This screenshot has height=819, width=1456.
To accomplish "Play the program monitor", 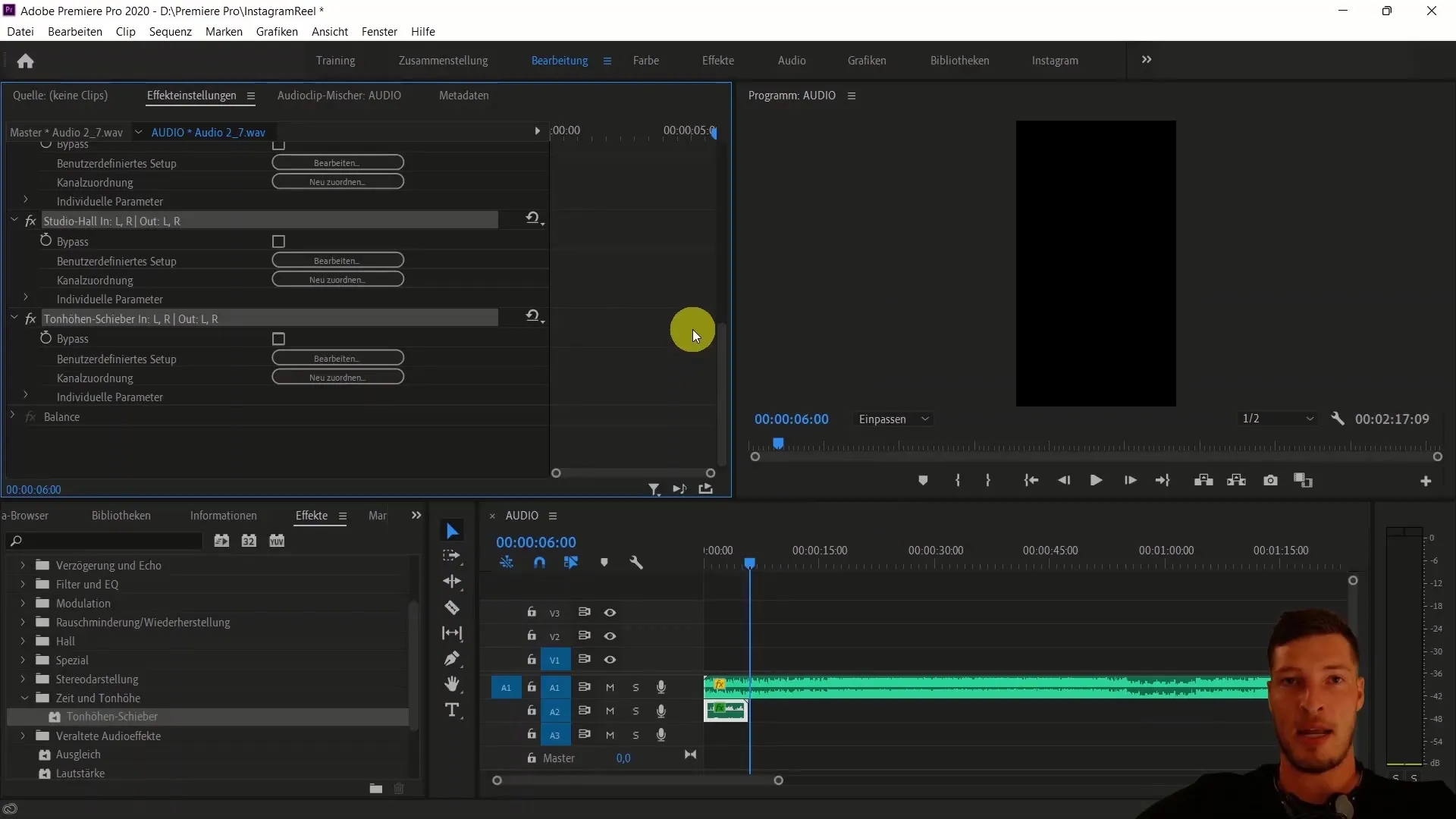I will click(x=1096, y=481).
